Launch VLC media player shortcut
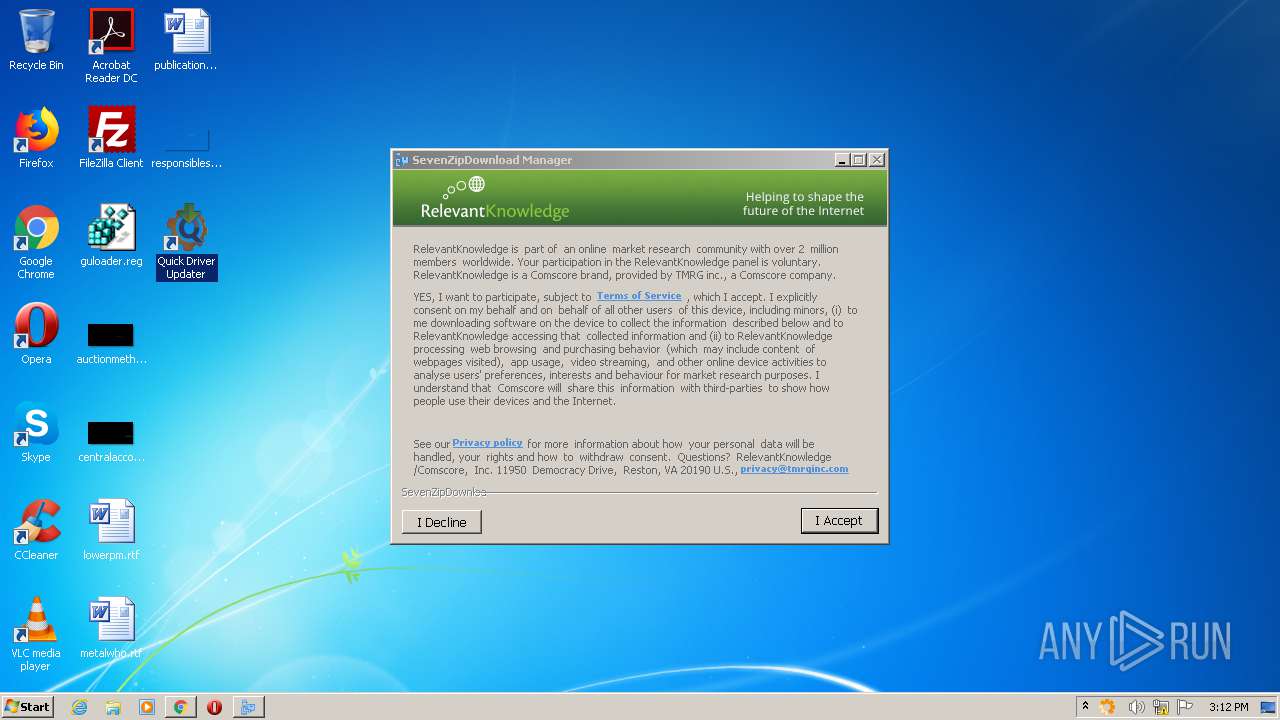 [x=36, y=635]
